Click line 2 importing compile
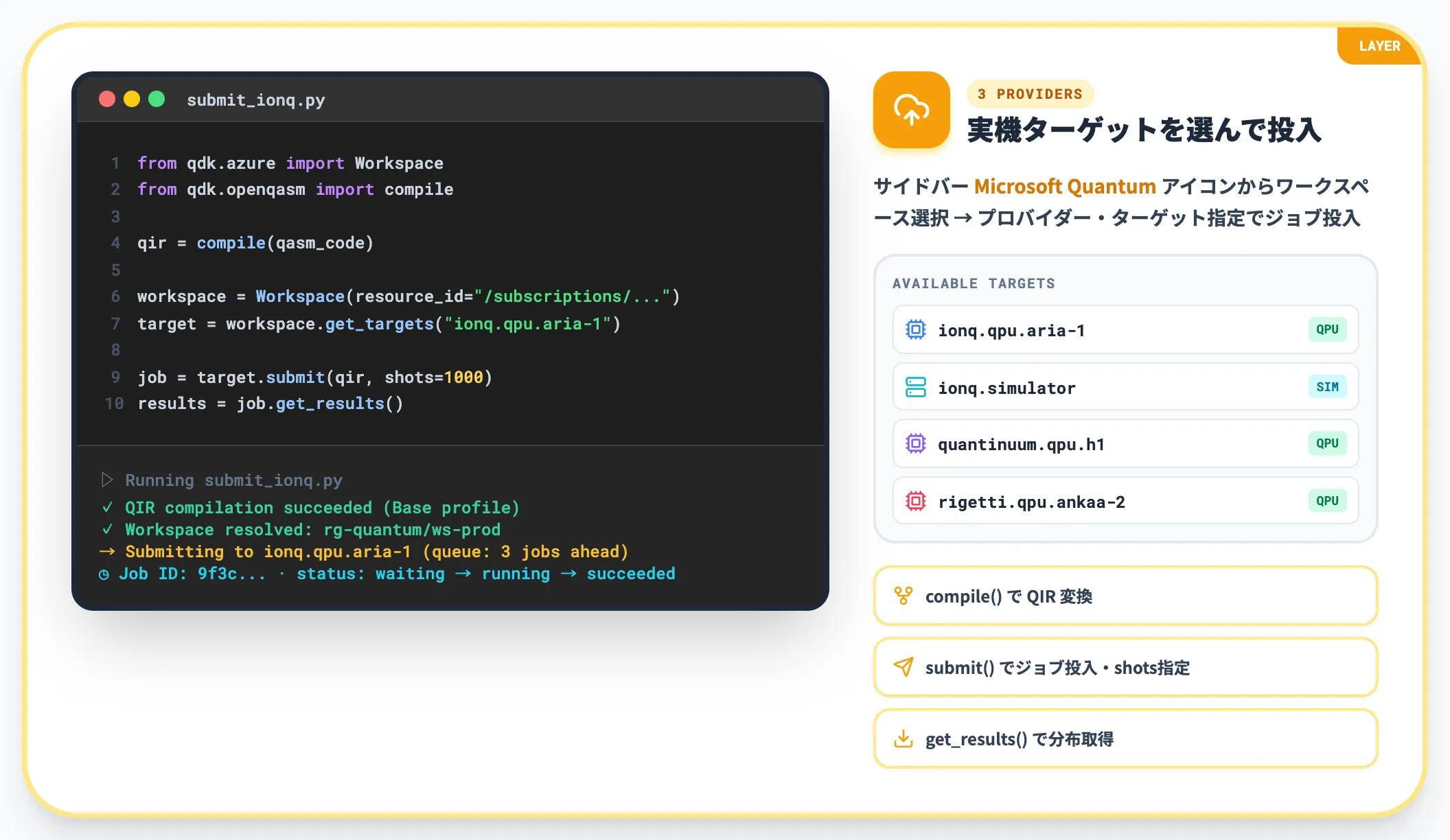This screenshot has width=1450, height=840. pyautogui.click(x=295, y=189)
